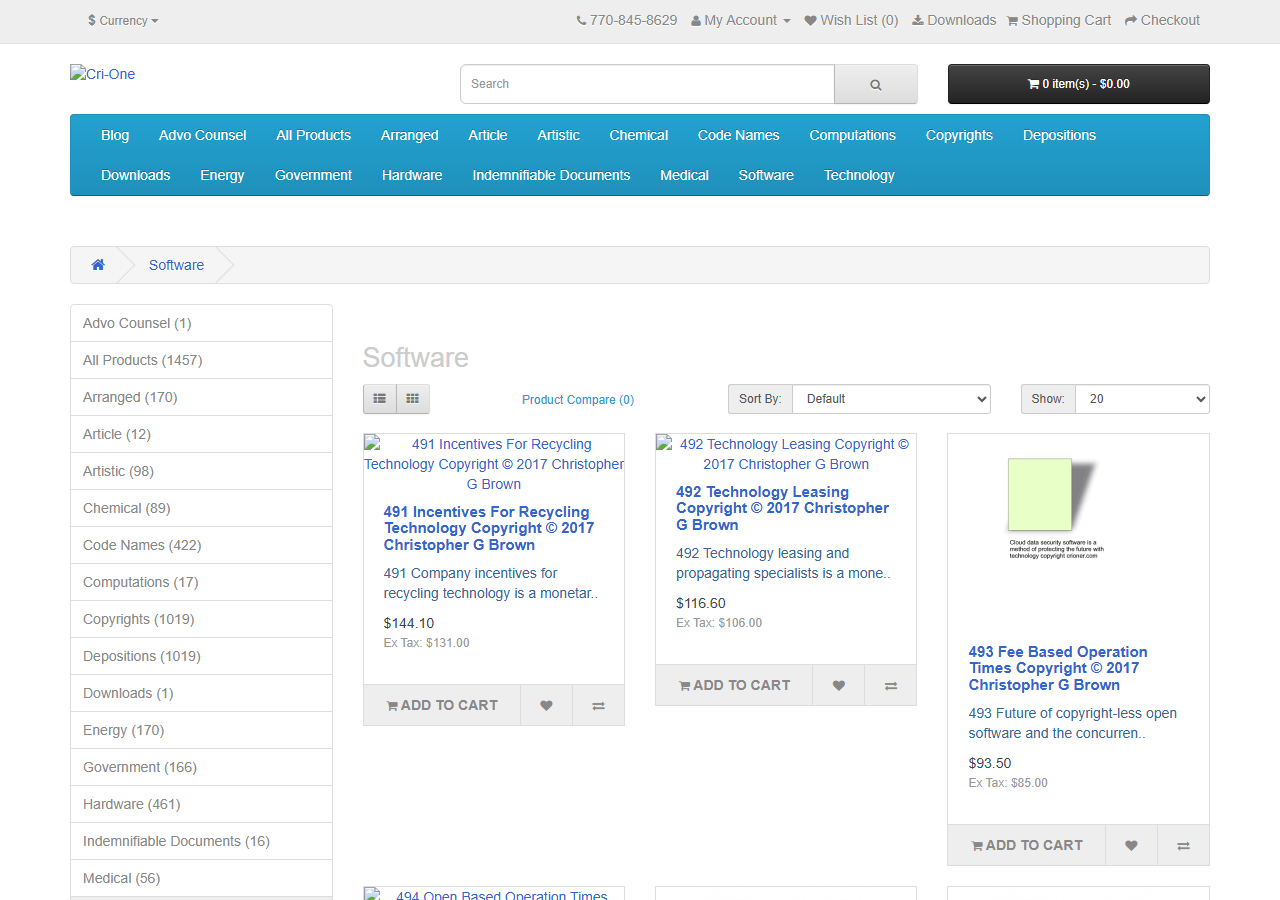Click price text $144.10

coord(409,623)
